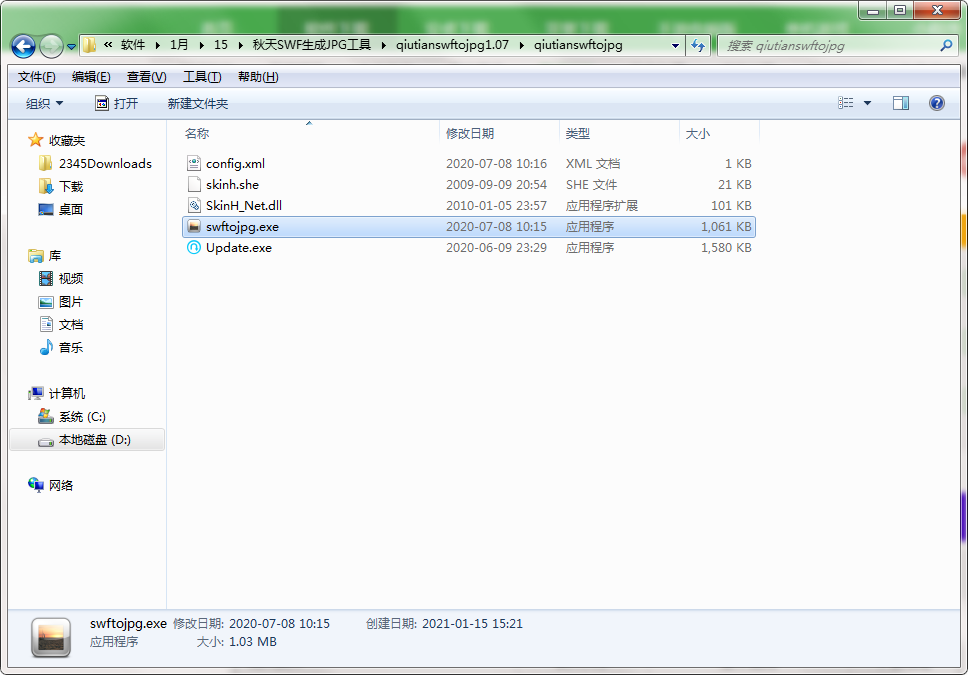Go back with the blue Back arrow
This screenshot has width=968, height=675.
(23, 46)
